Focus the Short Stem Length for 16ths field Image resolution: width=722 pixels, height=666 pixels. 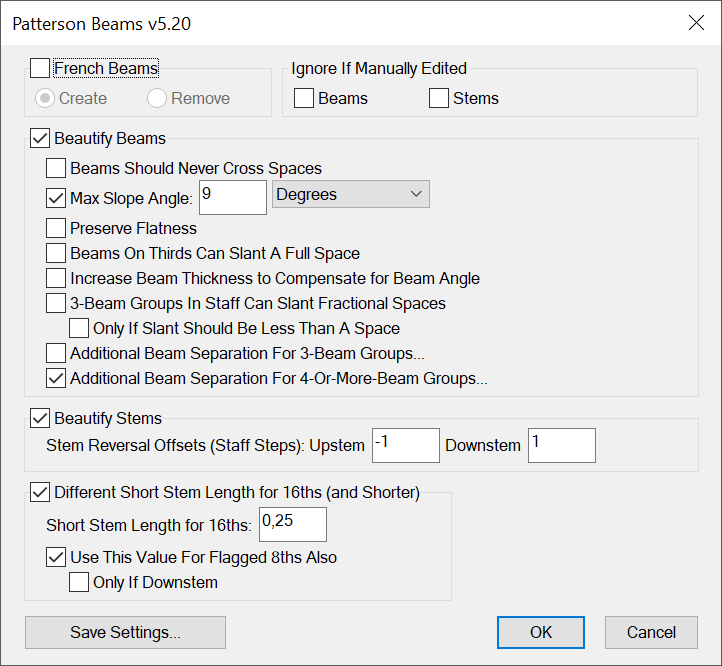click(x=292, y=524)
